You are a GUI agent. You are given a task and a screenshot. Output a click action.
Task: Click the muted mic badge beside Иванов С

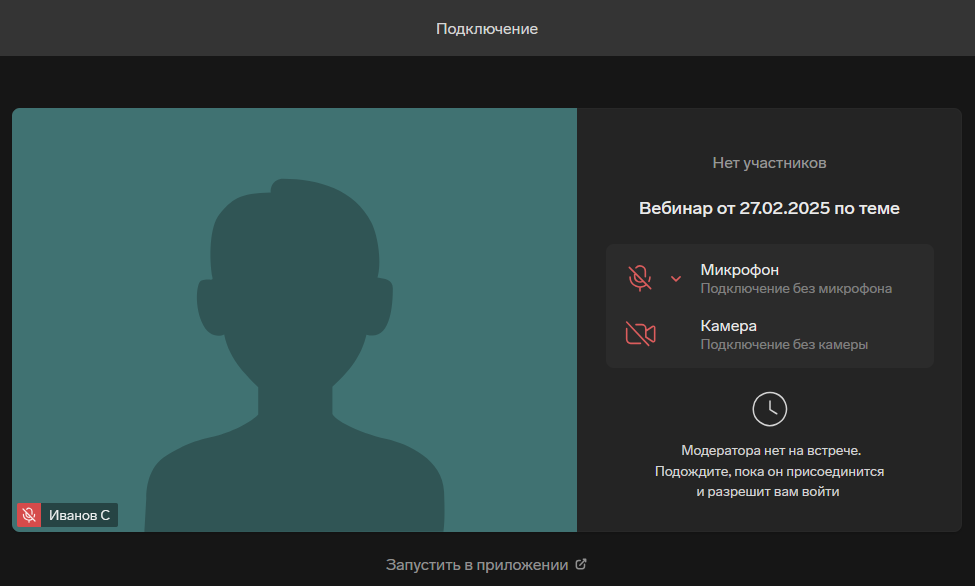click(29, 515)
